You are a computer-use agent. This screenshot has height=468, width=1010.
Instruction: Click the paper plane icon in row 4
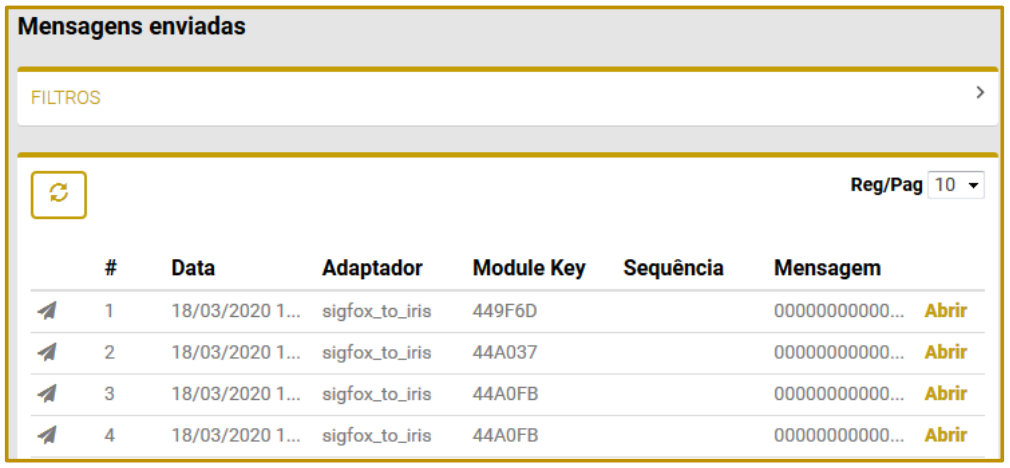tap(47, 435)
